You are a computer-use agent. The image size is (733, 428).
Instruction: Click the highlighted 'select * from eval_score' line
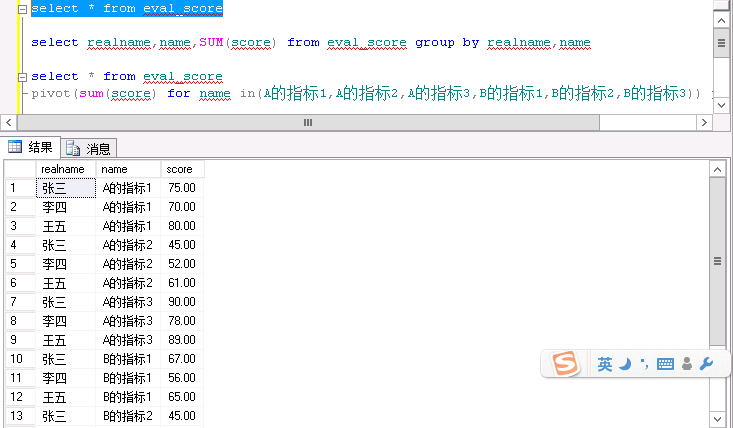pyautogui.click(x=127, y=9)
